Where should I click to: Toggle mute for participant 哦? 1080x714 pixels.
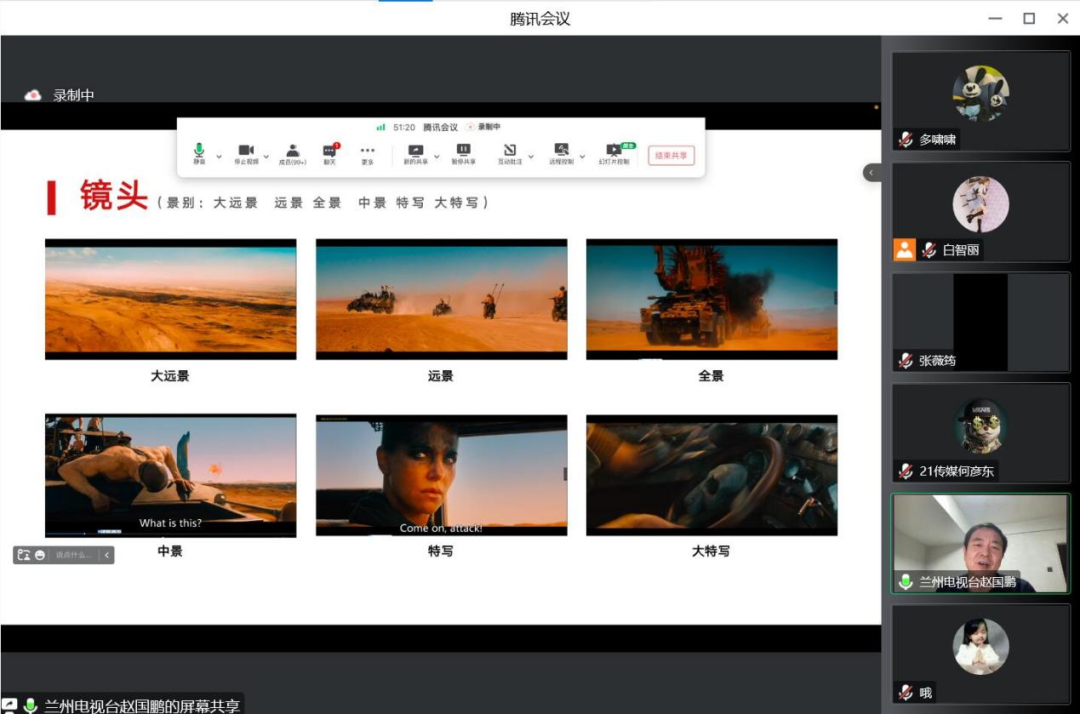pyautogui.click(x=905, y=692)
